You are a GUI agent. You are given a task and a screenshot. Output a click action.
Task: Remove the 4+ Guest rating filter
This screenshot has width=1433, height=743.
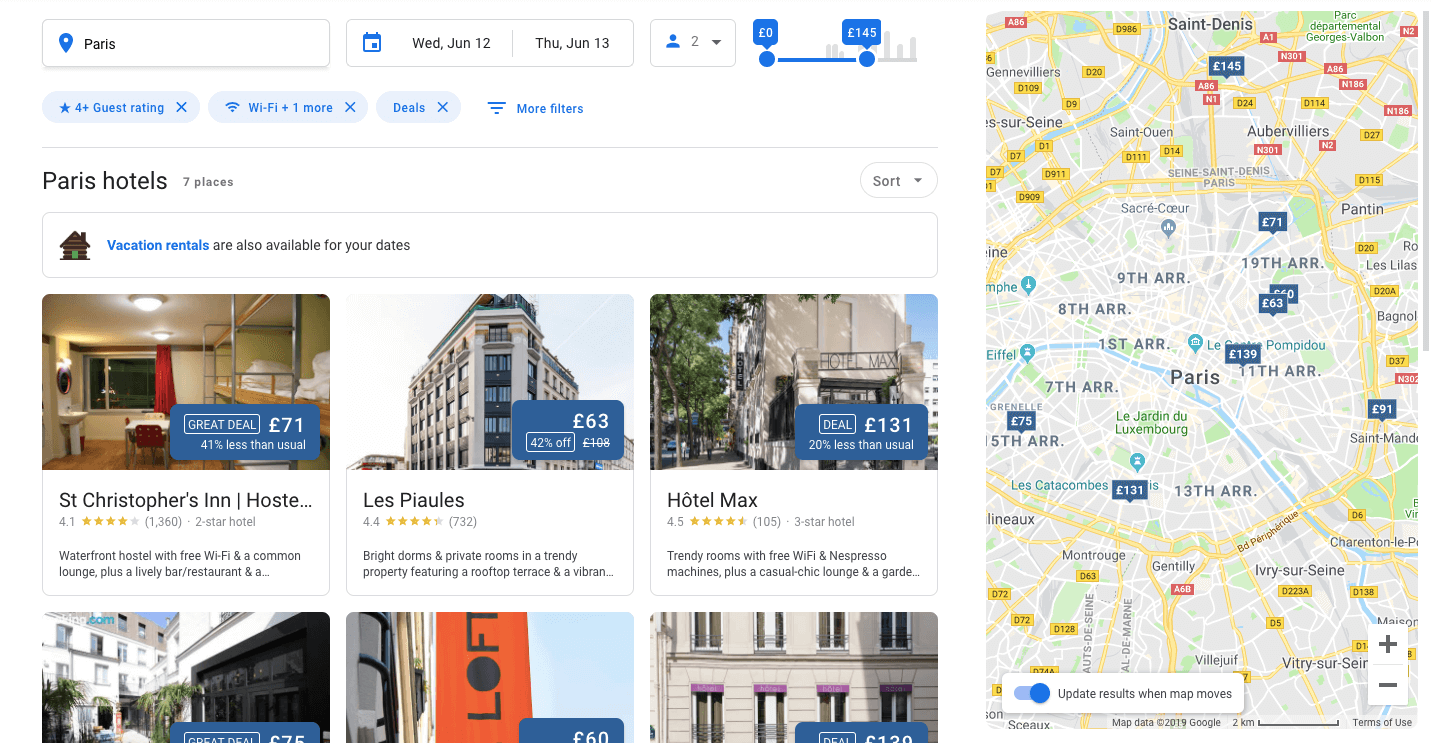[x=181, y=107]
